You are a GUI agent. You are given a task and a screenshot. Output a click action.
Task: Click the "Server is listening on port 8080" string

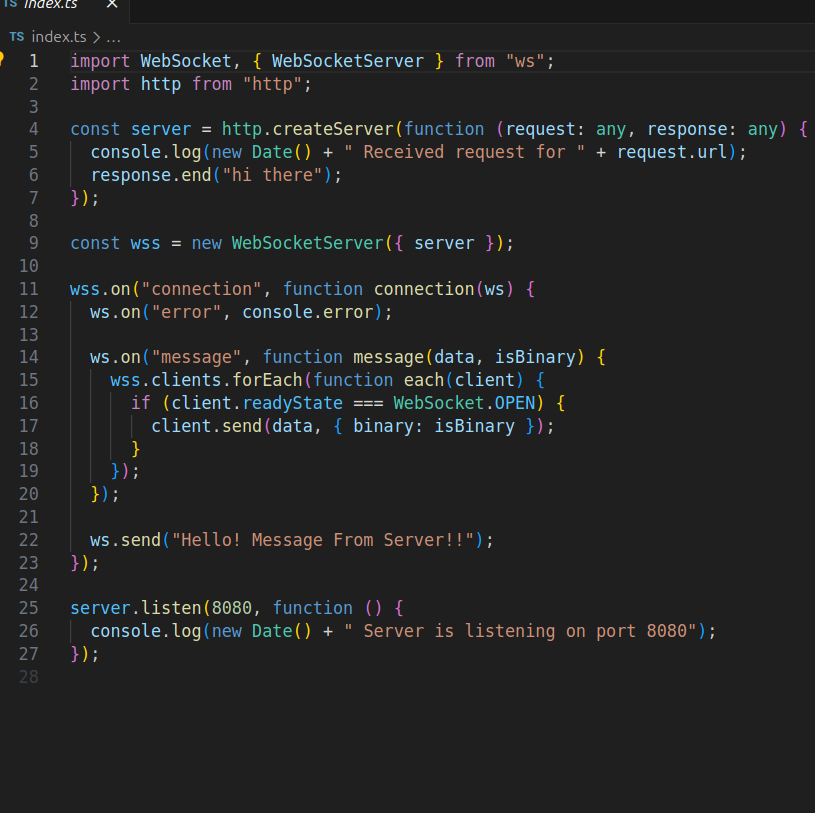(520, 631)
